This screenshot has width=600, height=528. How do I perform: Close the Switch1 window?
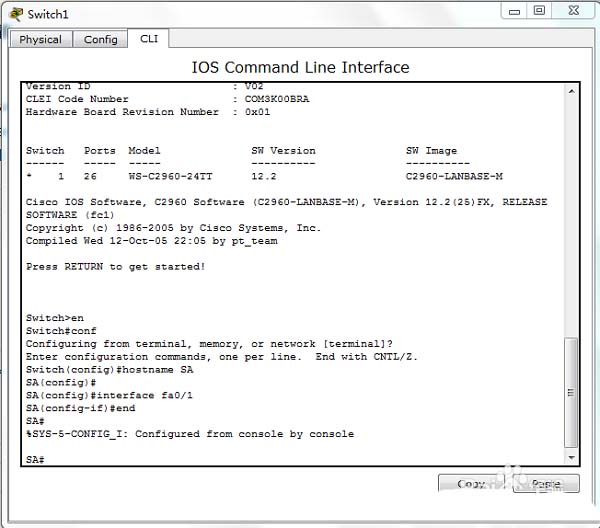574,11
